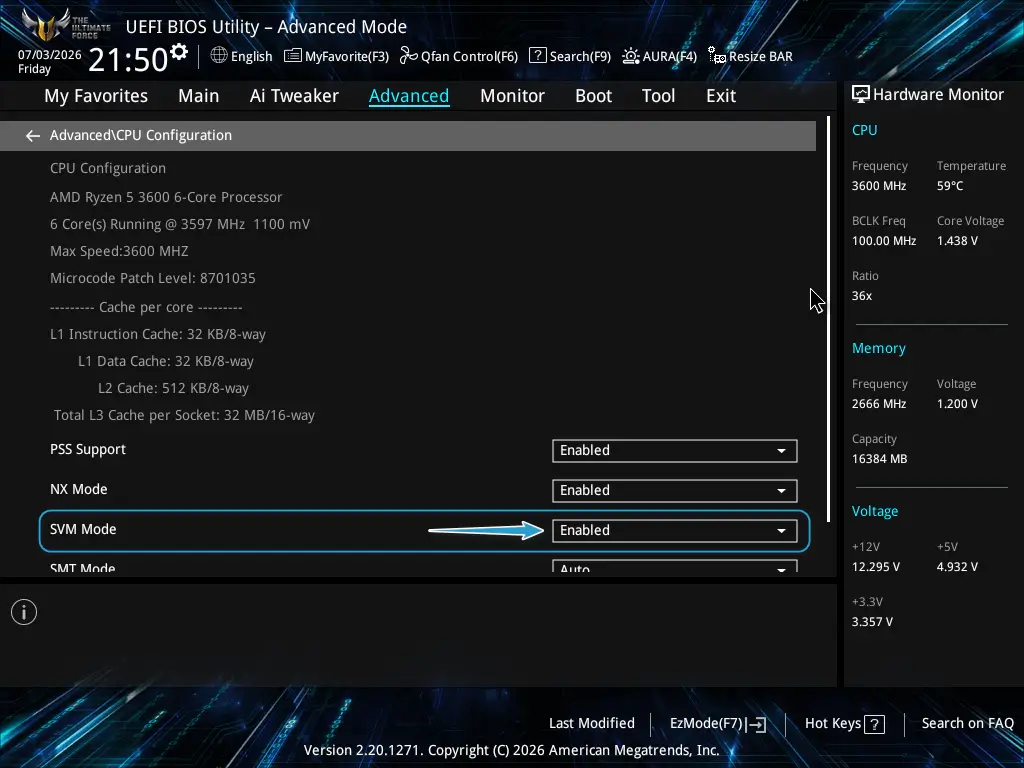Click the L1 Instruction Cache line
This screenshot has width=1024, height=768.
coord(157,334)
